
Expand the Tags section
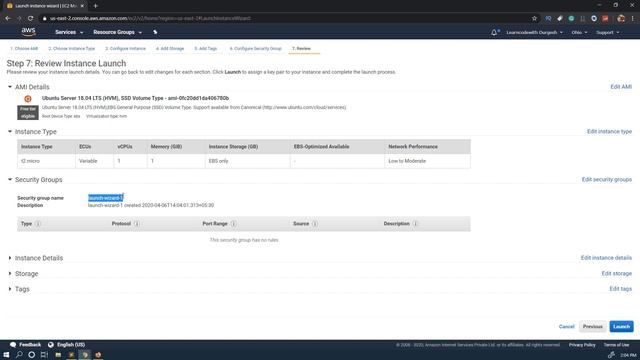pos(10,289)
